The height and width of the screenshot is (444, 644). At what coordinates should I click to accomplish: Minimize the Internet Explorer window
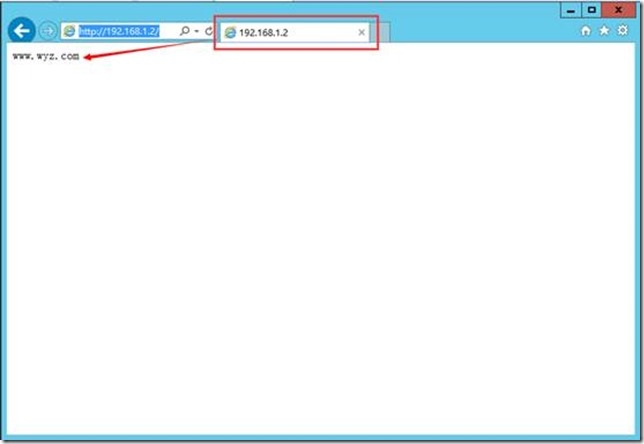571,10
